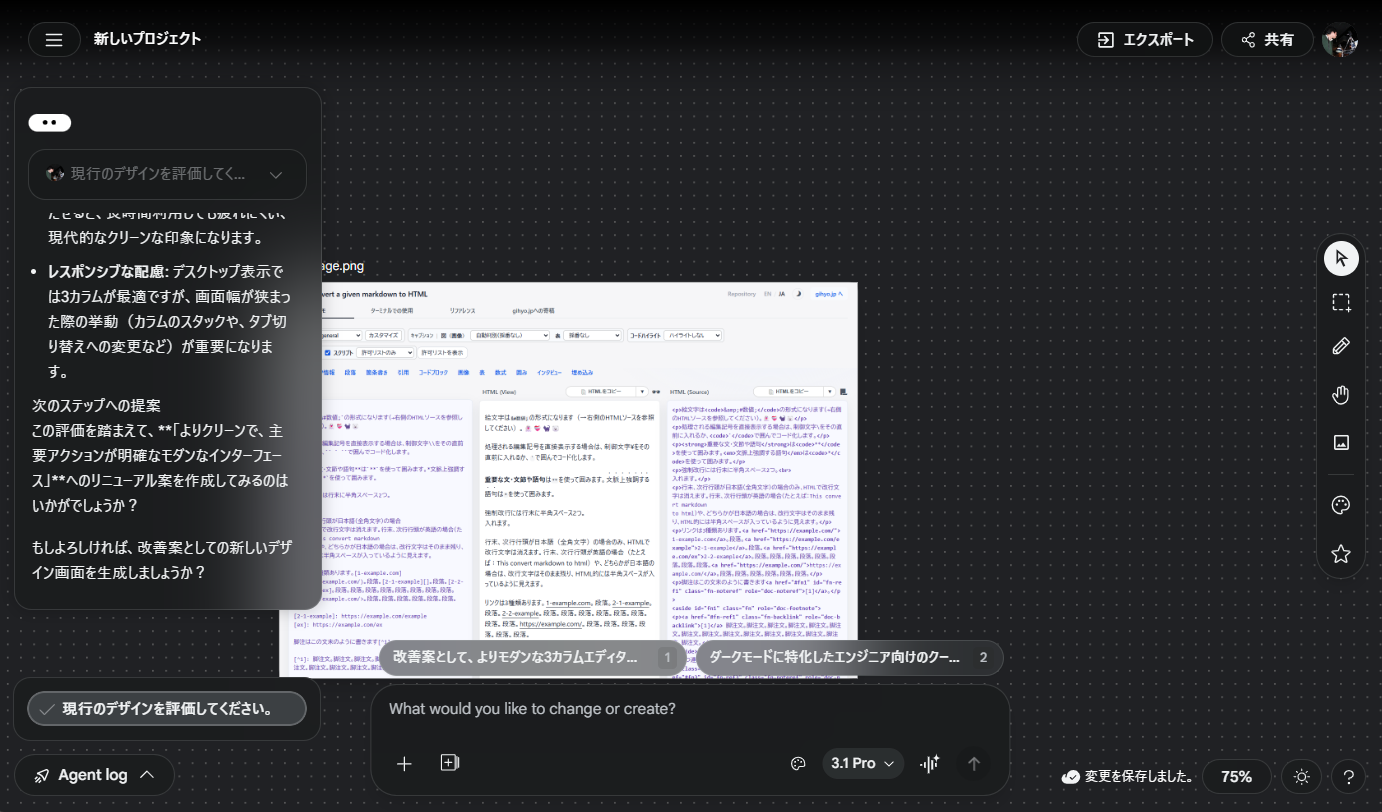1382x812 pixels.
Task: Toggle the 現行のデザインを評価してください task chip
Action: tap(167, 708)
